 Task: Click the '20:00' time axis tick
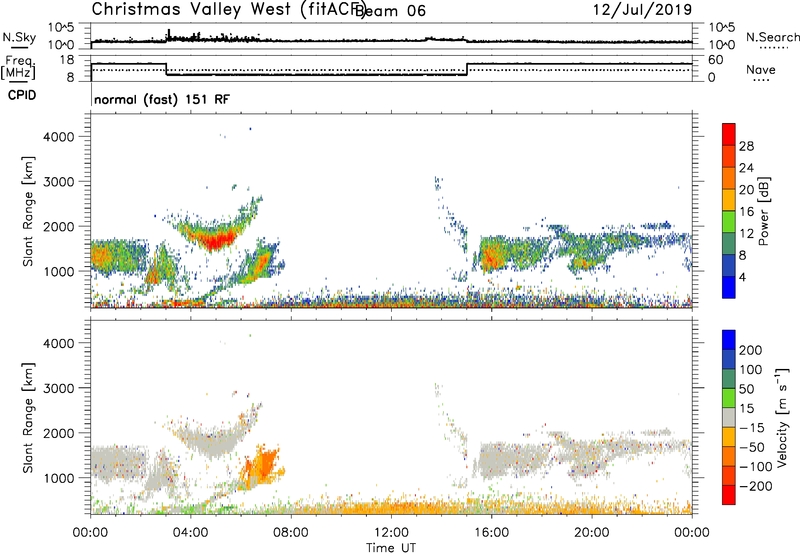click(591, 533)
